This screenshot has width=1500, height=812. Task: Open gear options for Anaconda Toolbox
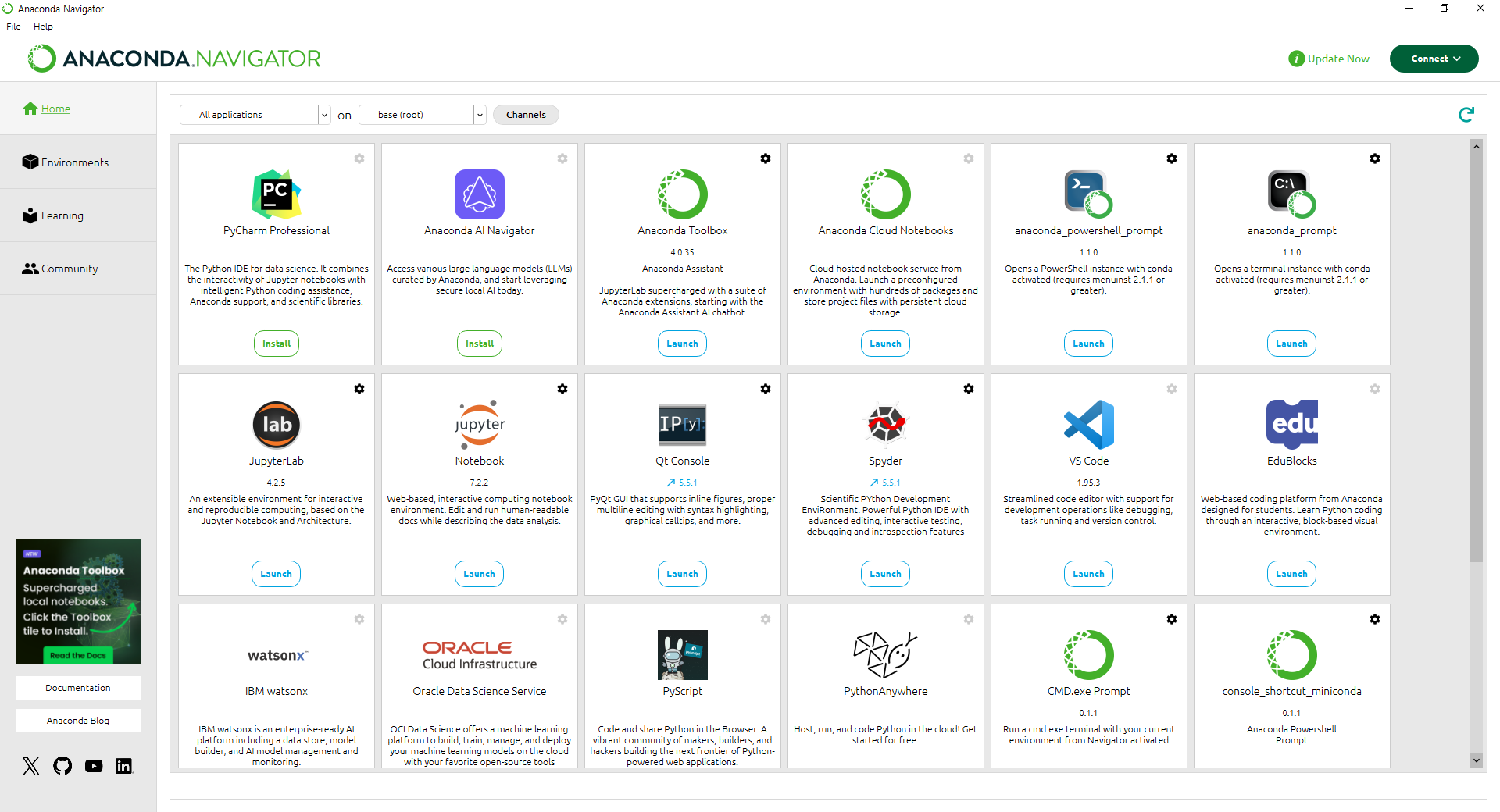click(x=766, y=158)
